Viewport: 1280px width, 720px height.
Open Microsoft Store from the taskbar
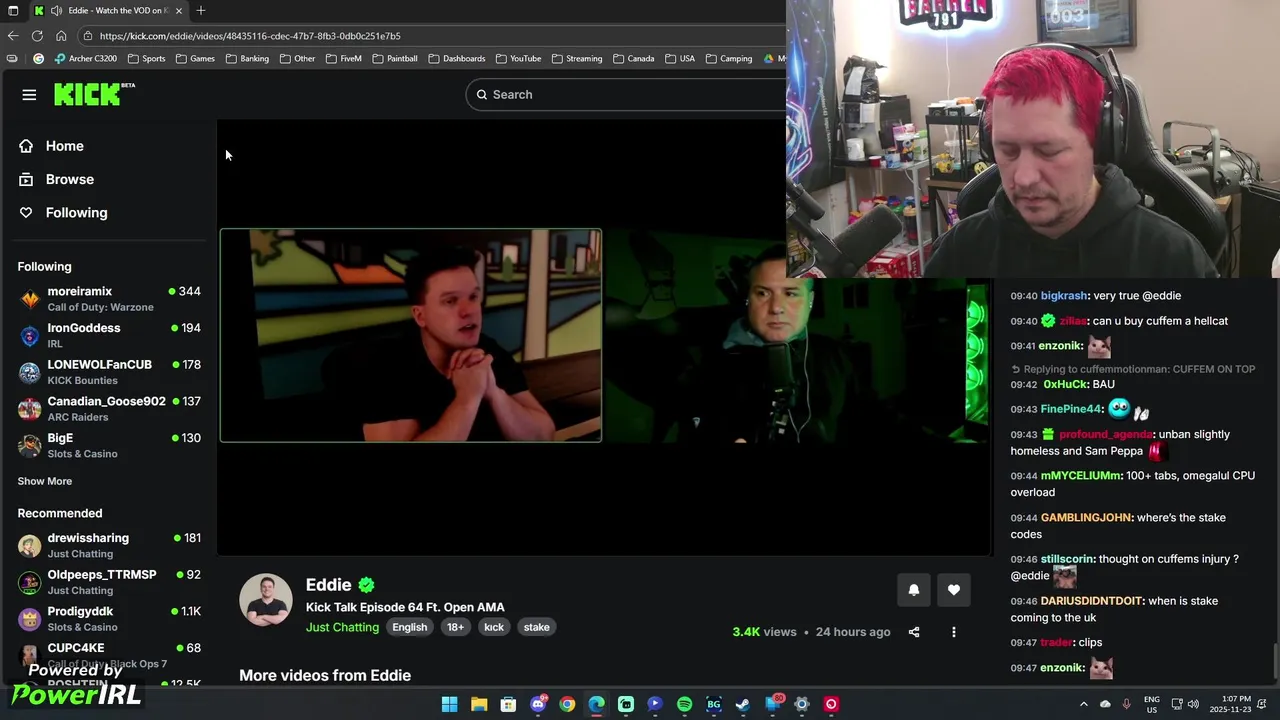point(508,704)
